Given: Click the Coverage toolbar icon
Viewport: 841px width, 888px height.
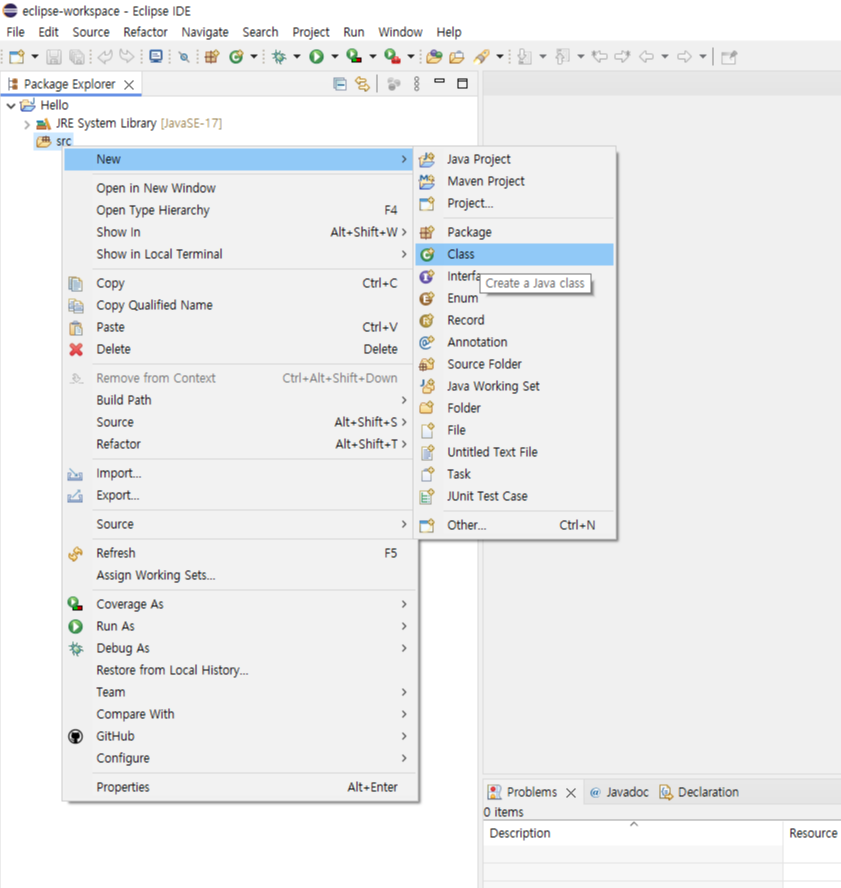Looking at the screenshot, I should 355,57.
